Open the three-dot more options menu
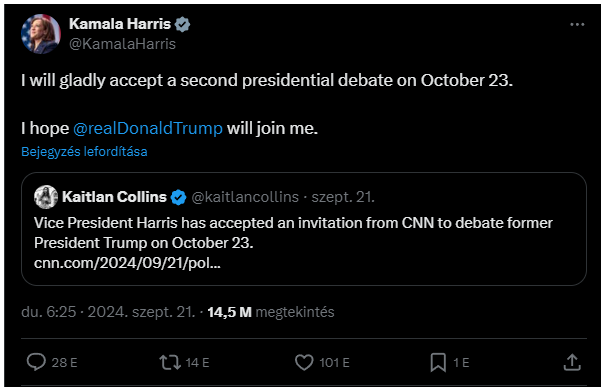The image size is (605, 391). 577,24
